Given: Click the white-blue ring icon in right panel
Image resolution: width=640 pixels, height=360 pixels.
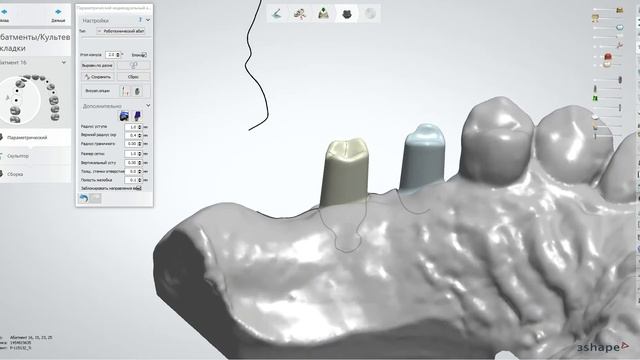Looking at the screenshot, I should point(620,27).
